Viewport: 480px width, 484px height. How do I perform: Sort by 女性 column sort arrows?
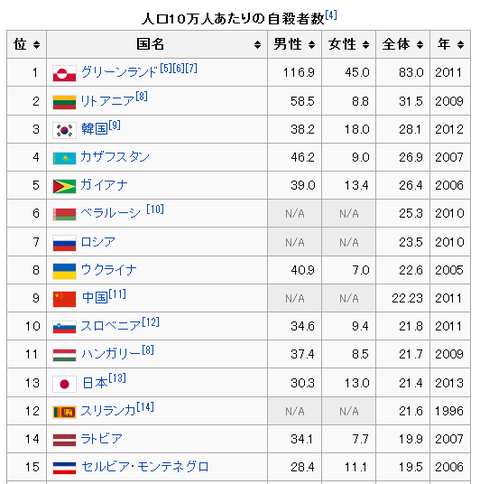pos(366,44)
